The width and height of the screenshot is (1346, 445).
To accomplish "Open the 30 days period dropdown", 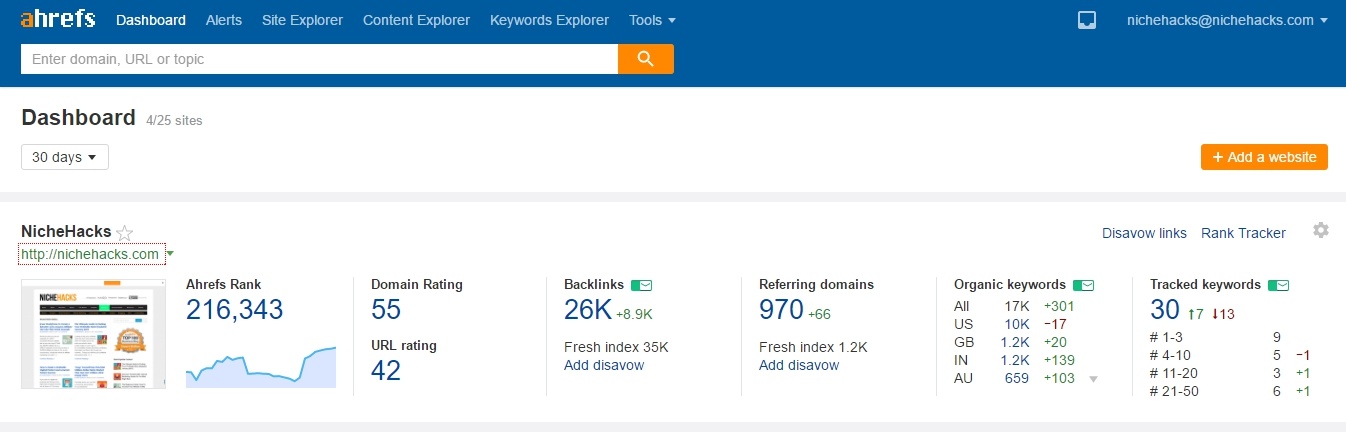I will 65,157.
